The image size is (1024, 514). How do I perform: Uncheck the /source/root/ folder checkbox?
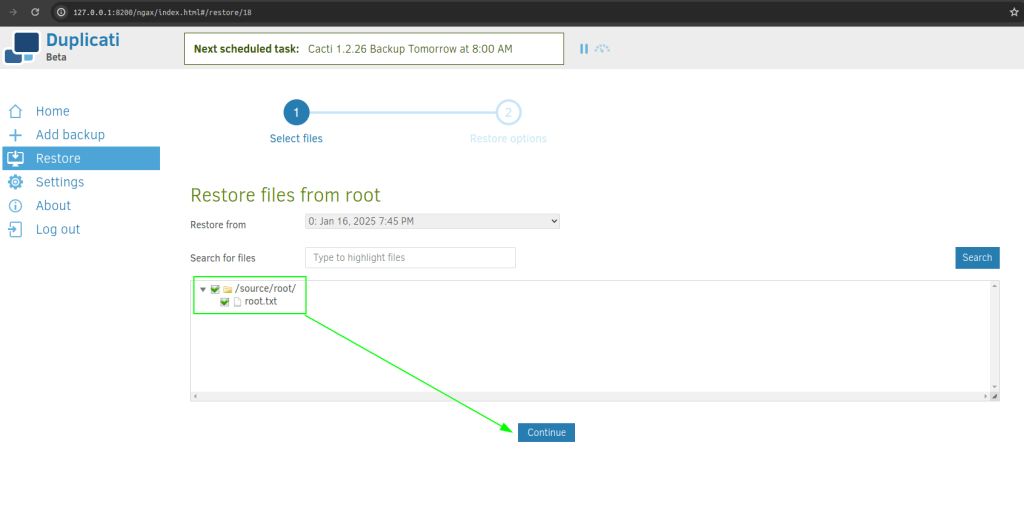point(215,289)
